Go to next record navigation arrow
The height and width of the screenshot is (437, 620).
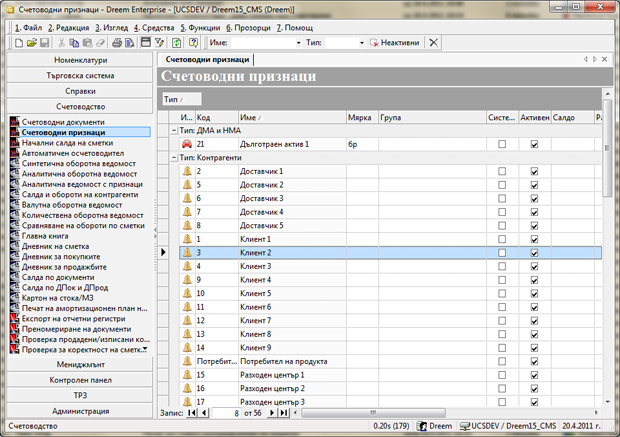point(272,413)
